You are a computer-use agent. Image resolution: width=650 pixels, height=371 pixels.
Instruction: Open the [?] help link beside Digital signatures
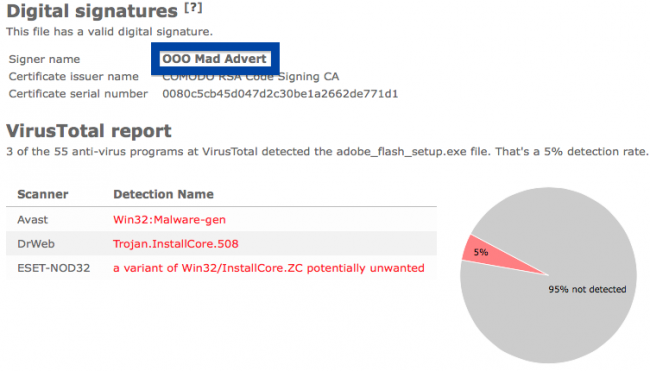click(x=193, y=7)
